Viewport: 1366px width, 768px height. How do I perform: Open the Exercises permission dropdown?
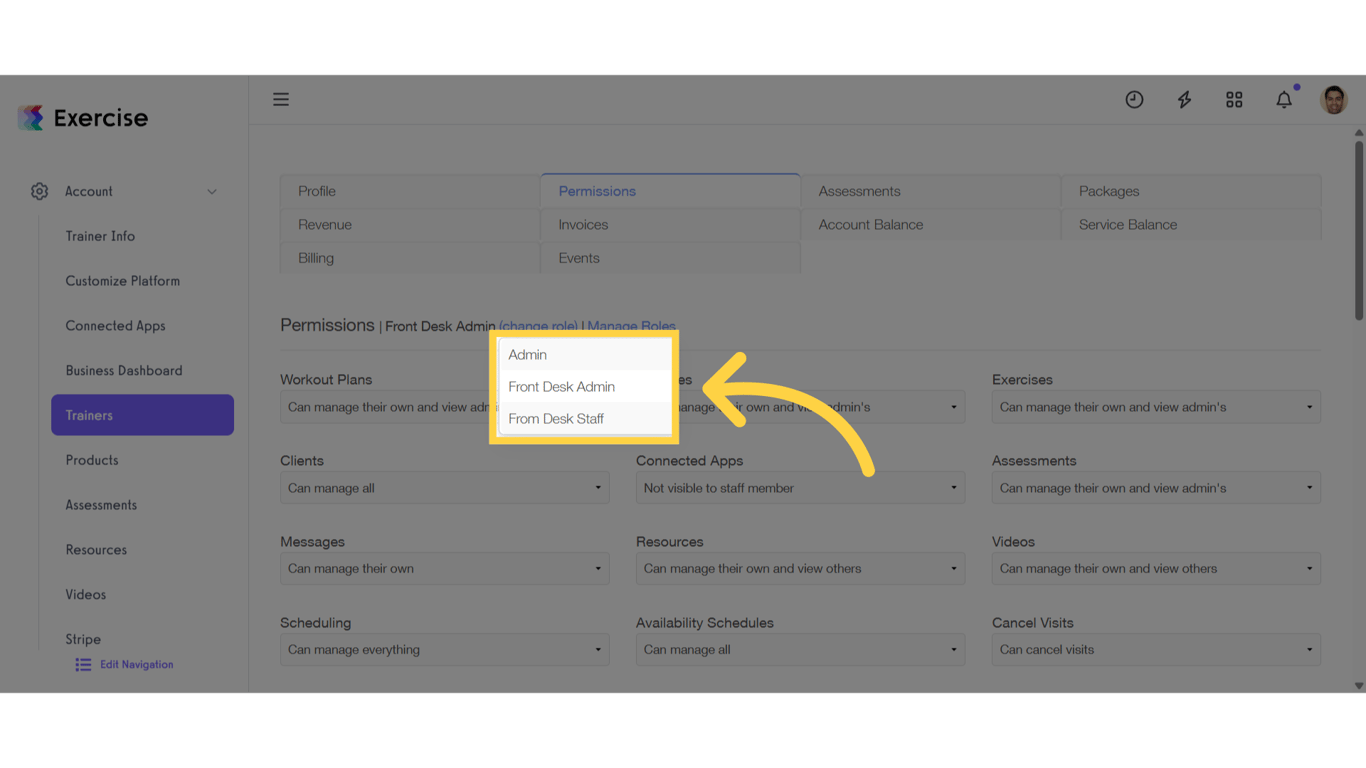1156,407
